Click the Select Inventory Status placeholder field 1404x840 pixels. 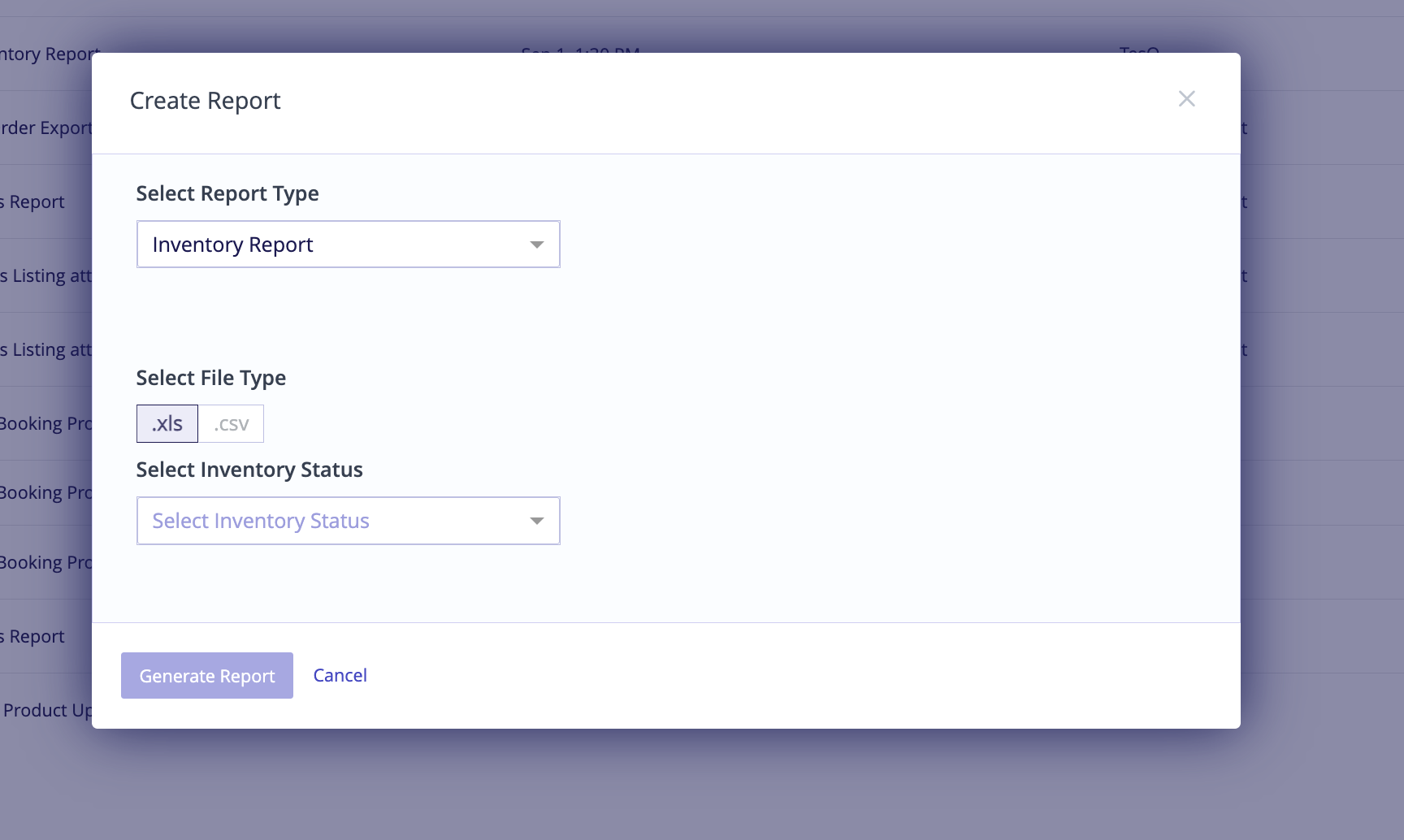(x=348, y=521)
